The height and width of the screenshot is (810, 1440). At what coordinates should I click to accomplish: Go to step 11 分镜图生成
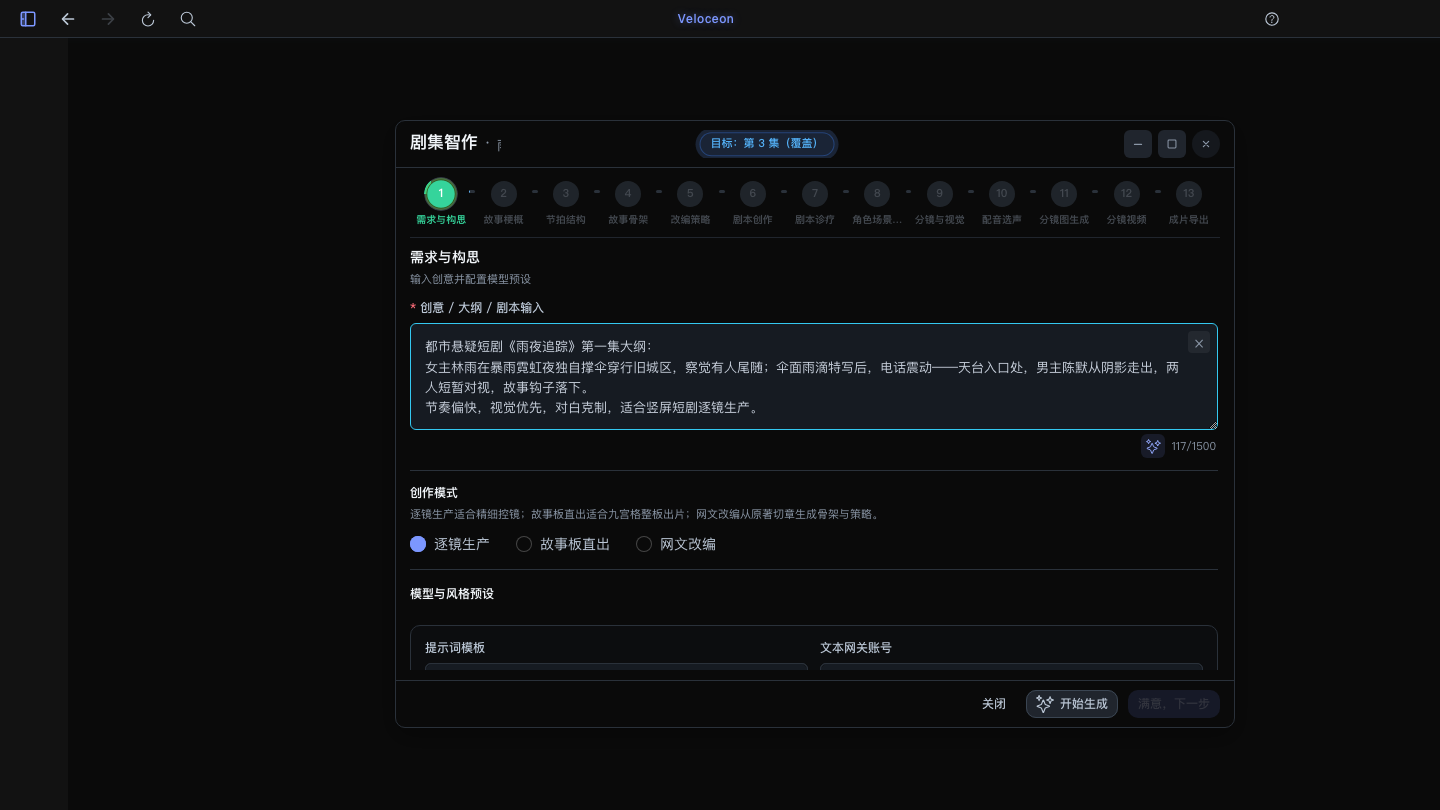tap(1064, 202)
